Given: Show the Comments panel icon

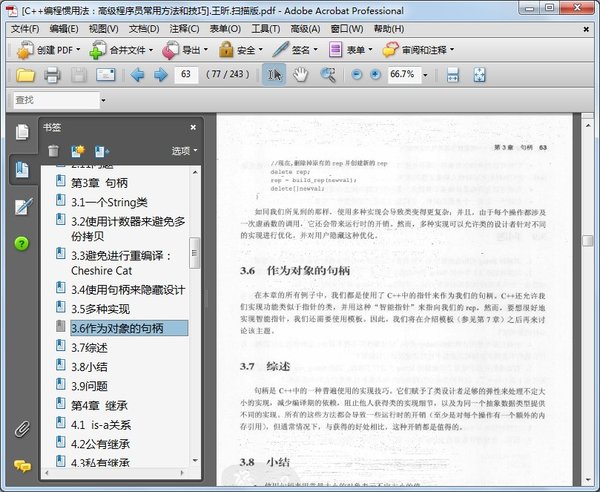Looking at the screenshot, I should tap(22, 467).
